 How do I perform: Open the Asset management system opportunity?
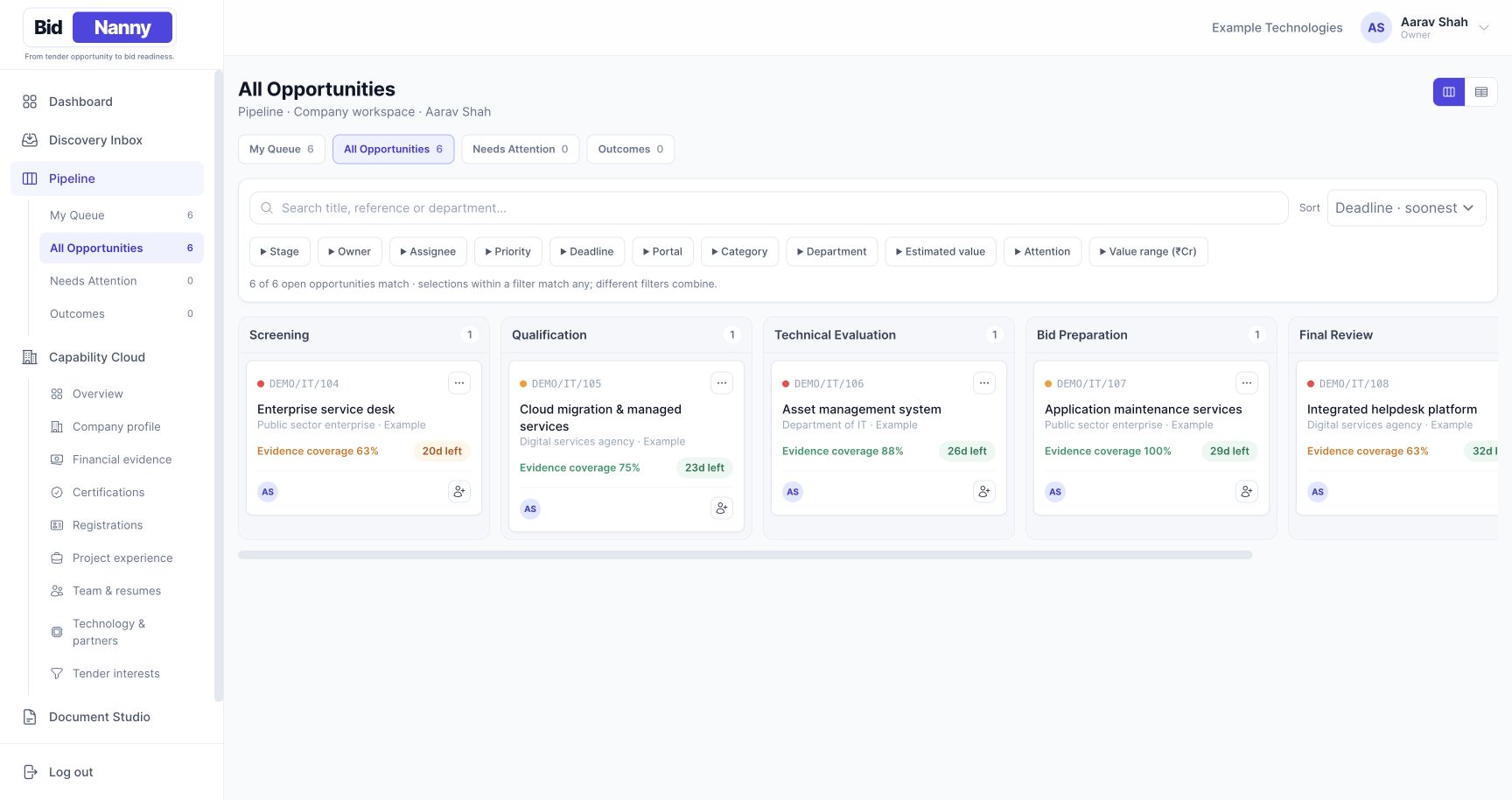[861, 410]
